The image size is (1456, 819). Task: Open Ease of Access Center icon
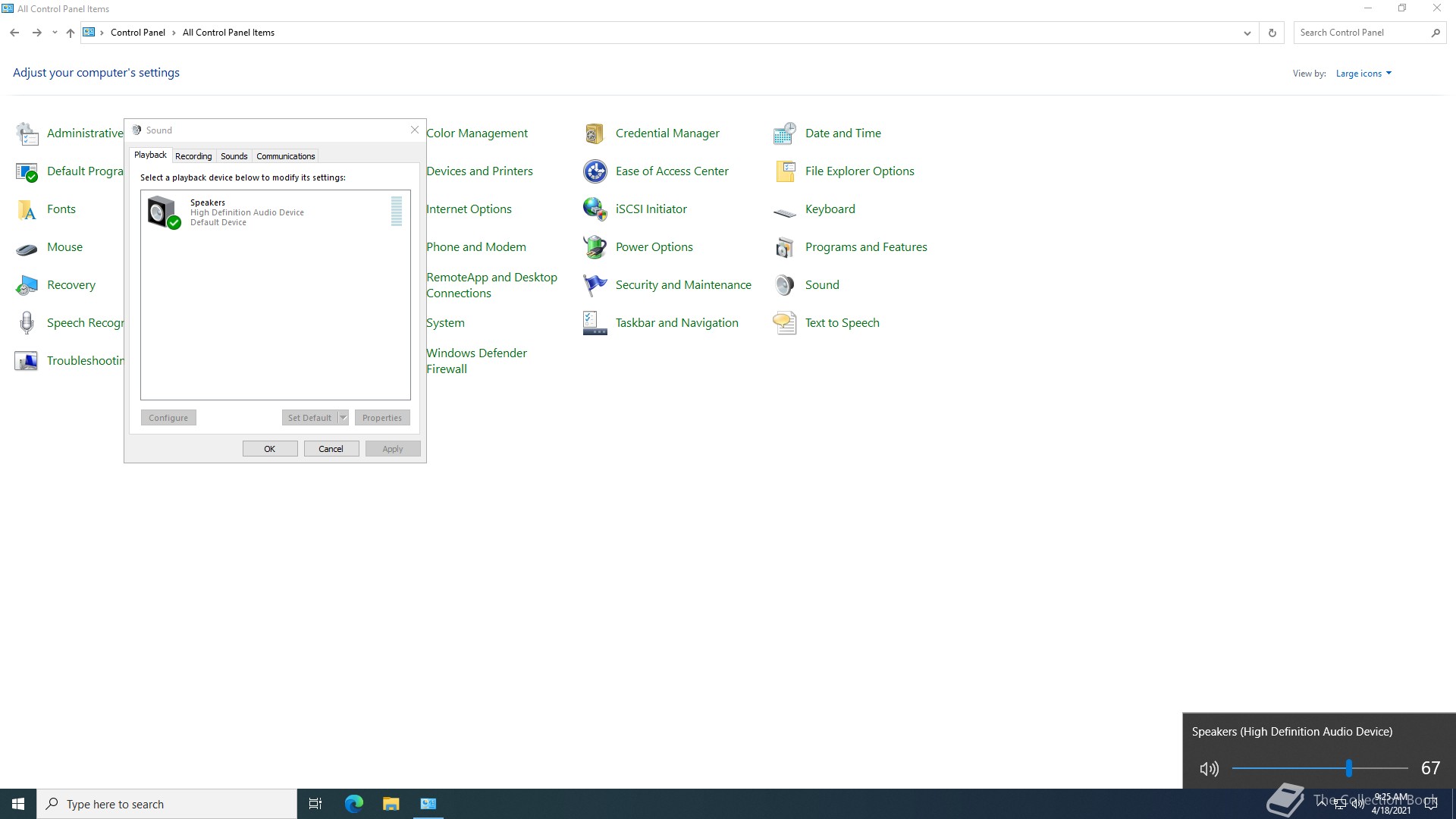point(595,171)
